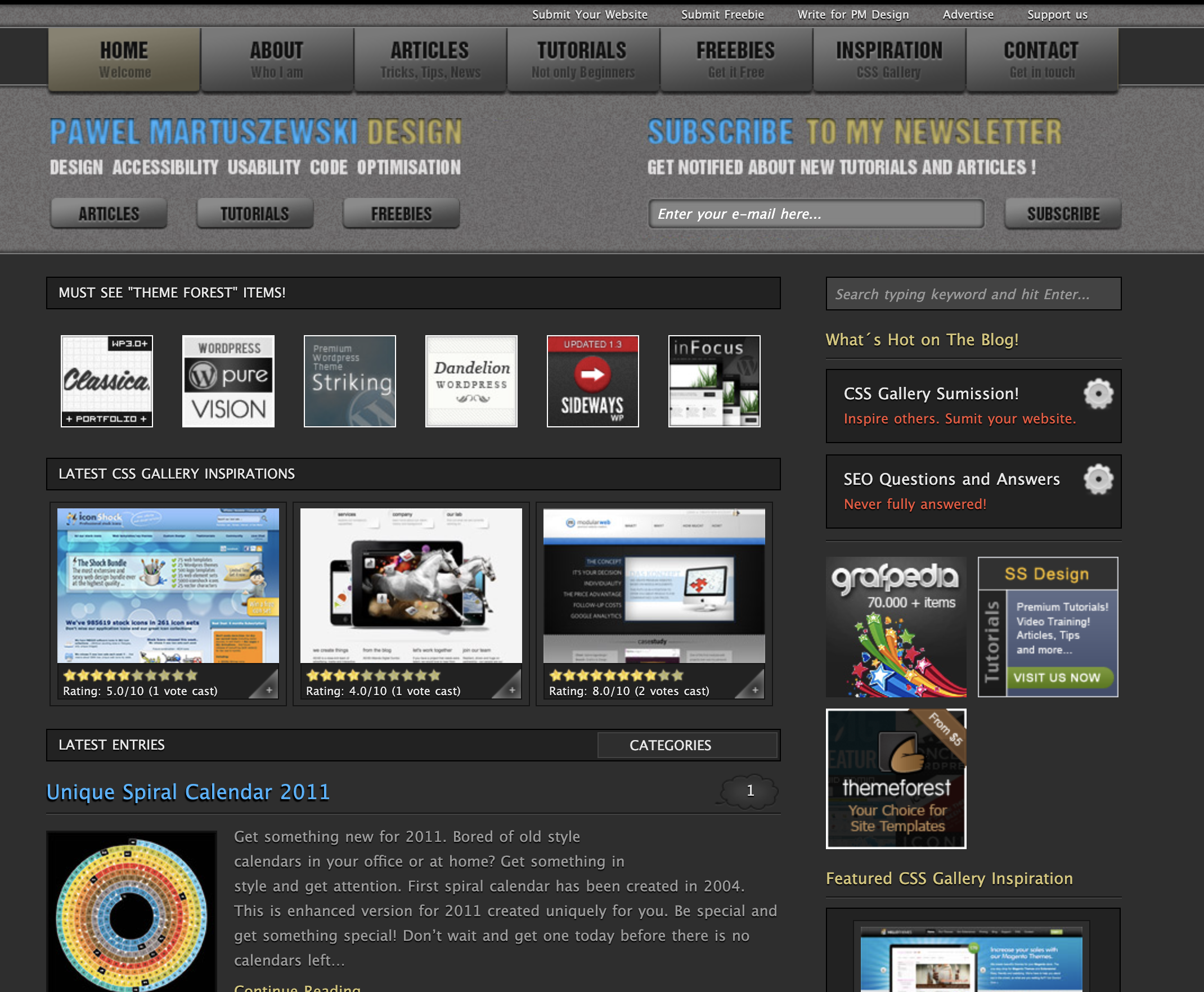Navigate to the Inspiration CSS Gallery section
The width and height of the screenshot is (1204, 992).
[888, 58]
